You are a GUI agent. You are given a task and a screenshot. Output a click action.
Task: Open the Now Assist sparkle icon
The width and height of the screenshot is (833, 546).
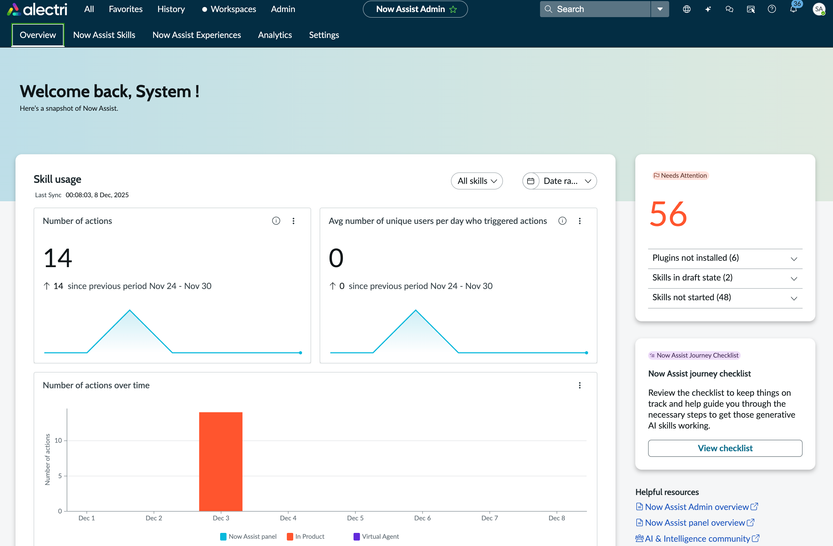coord(708,9)
